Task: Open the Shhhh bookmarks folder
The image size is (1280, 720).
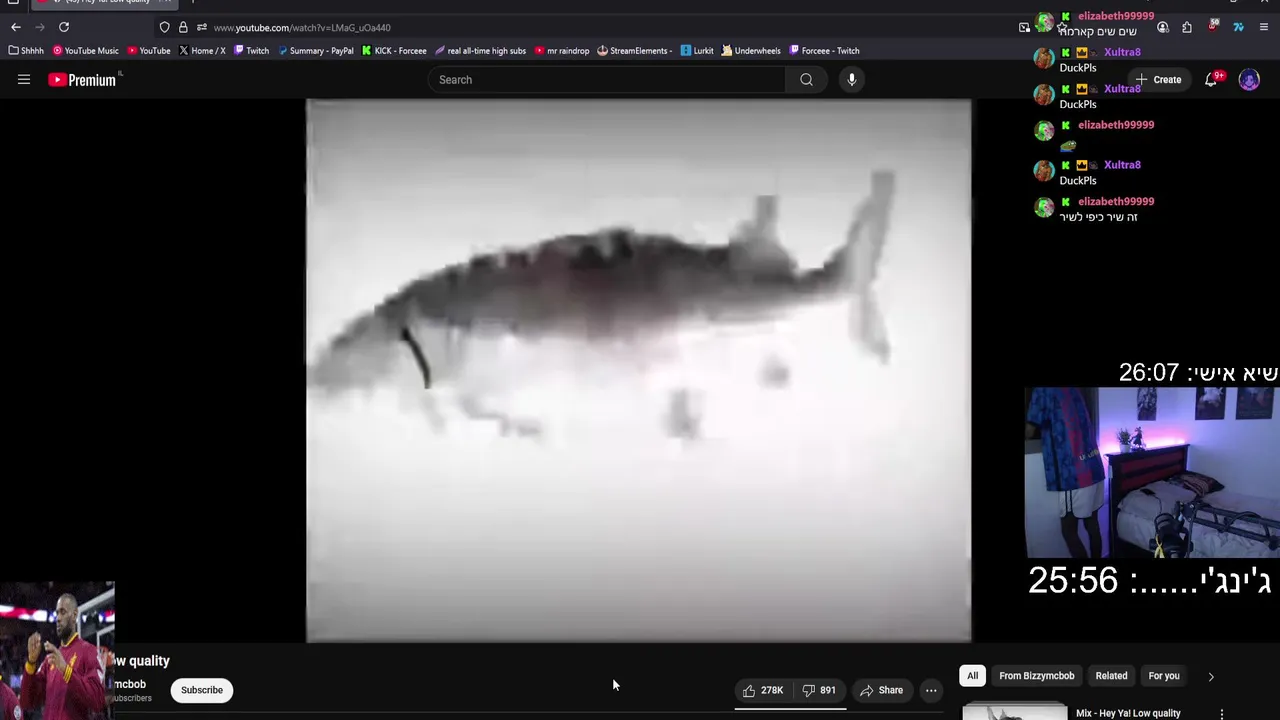Action: 26,51
